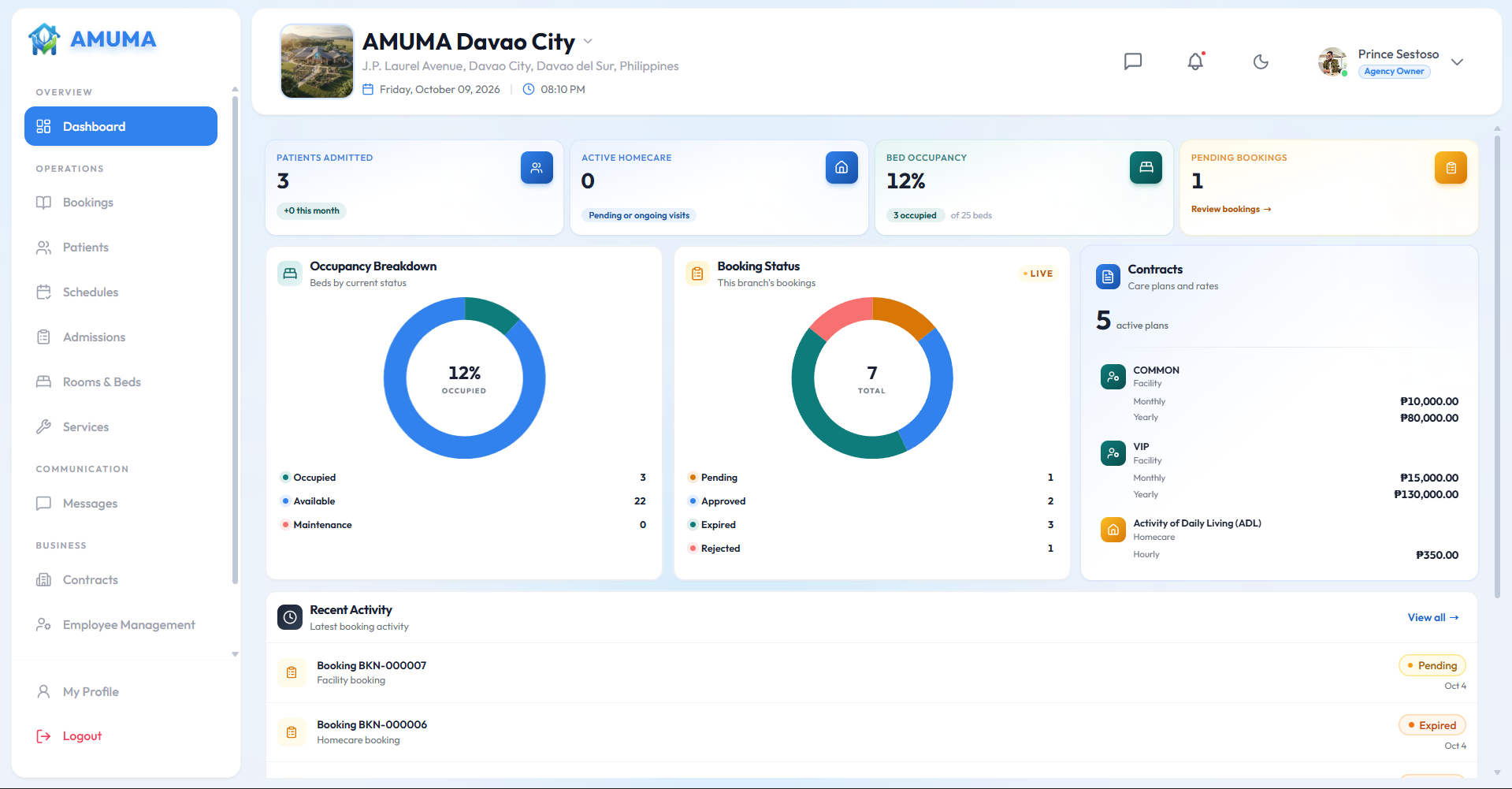
Task: Click the Bed Occupancy bed icon
Action: click(x=1146, y=167)
